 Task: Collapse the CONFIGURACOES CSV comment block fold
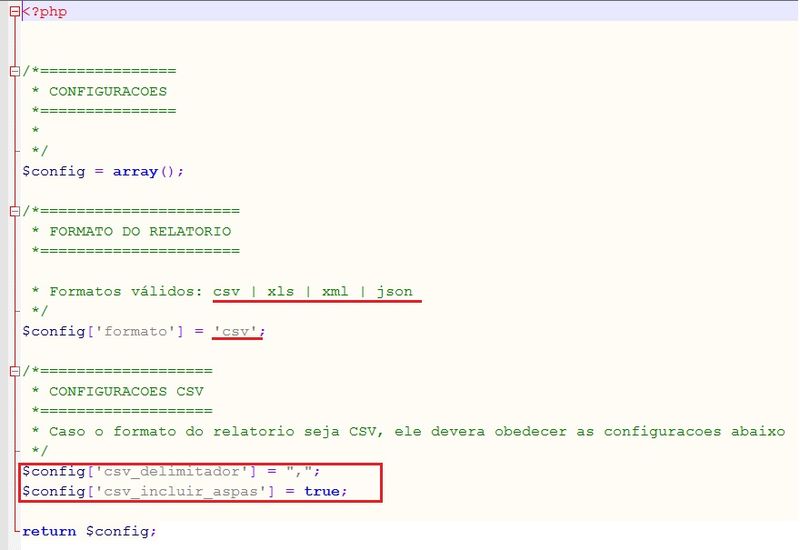14,371
